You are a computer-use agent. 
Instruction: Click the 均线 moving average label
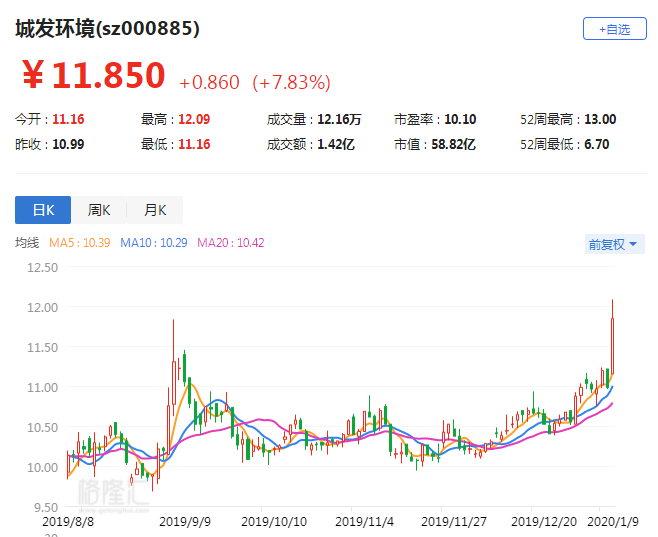27,243
